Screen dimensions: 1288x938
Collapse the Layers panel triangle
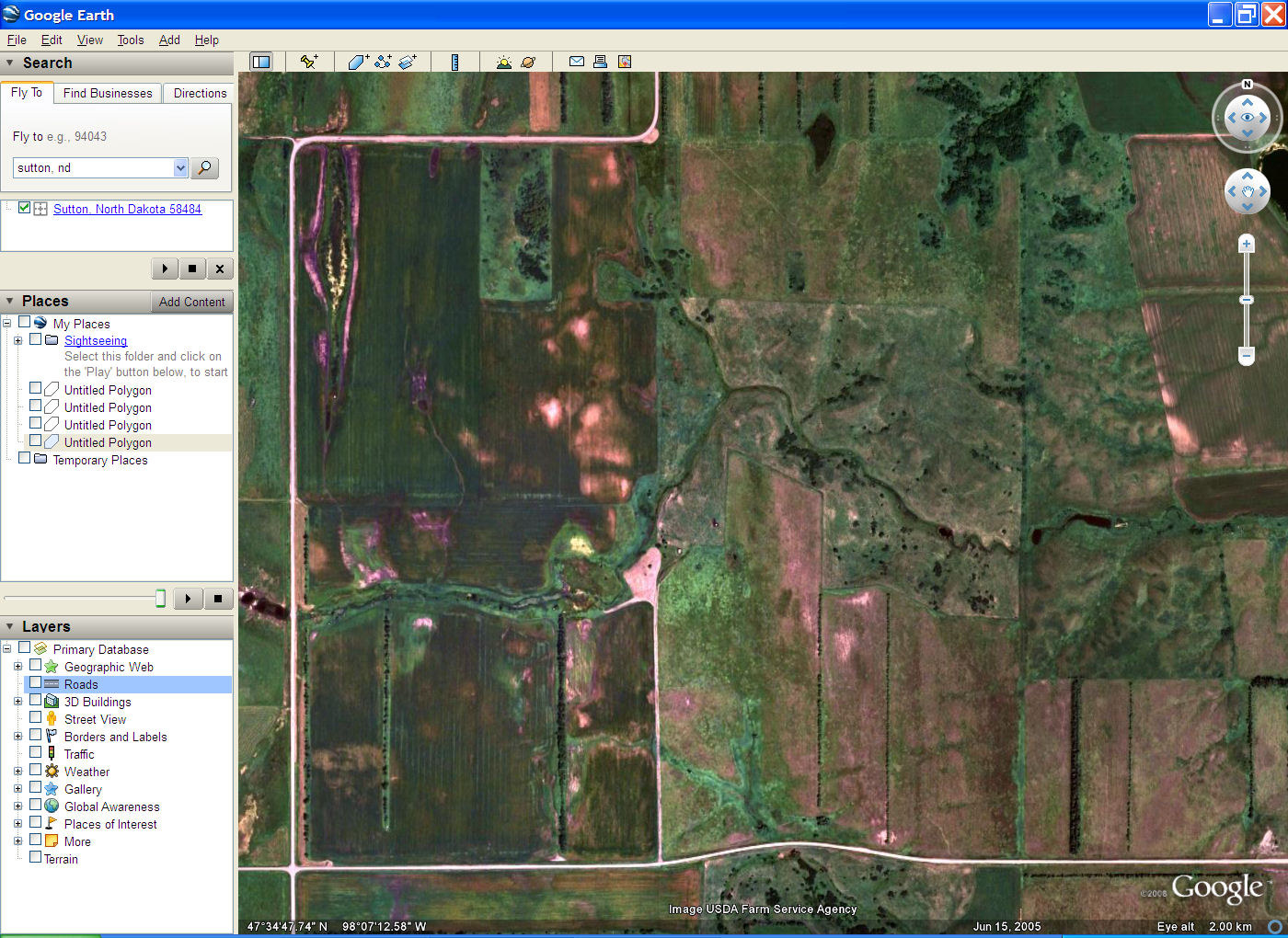10,626
